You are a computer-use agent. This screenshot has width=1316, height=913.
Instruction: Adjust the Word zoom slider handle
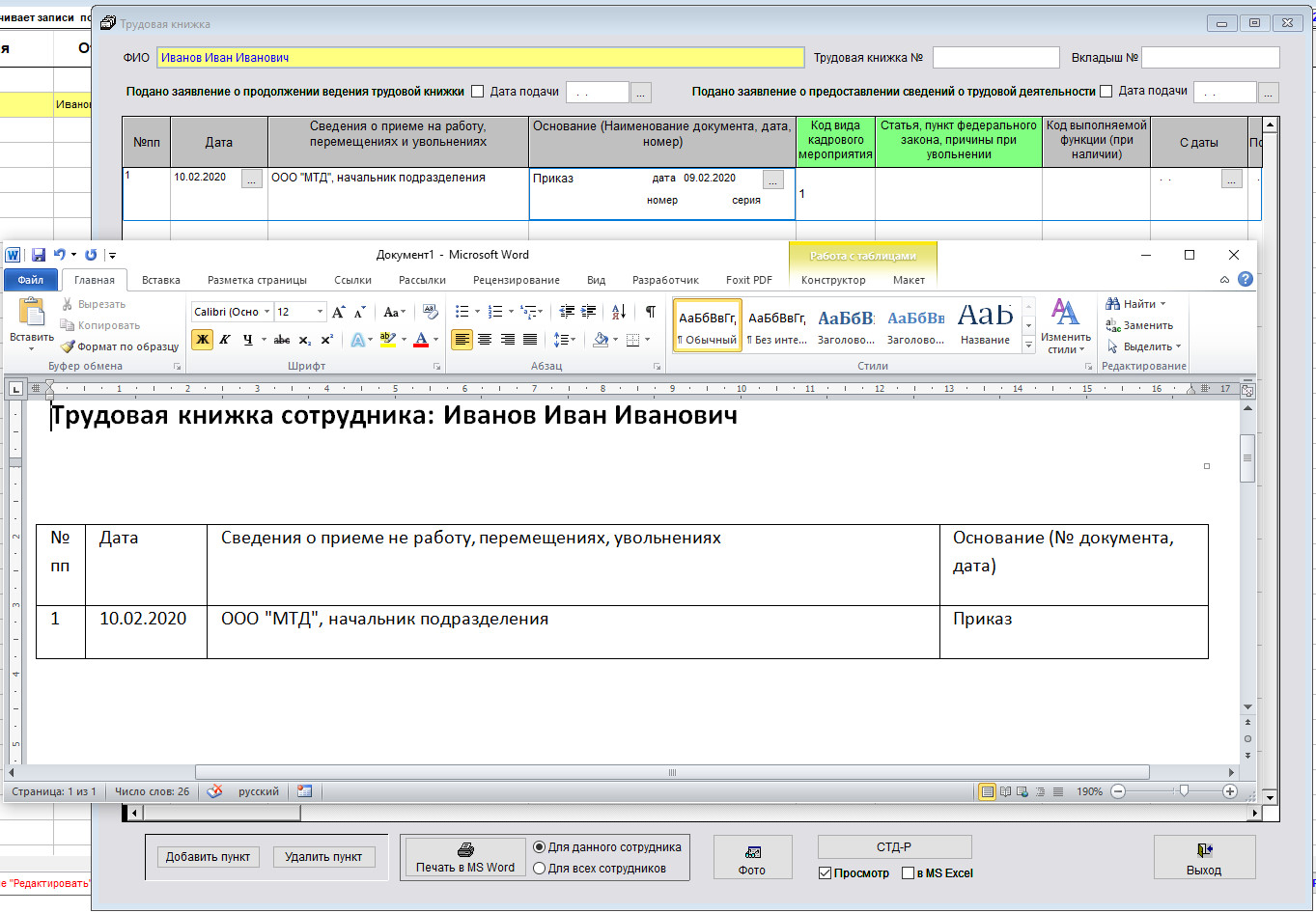(1184, 791)
